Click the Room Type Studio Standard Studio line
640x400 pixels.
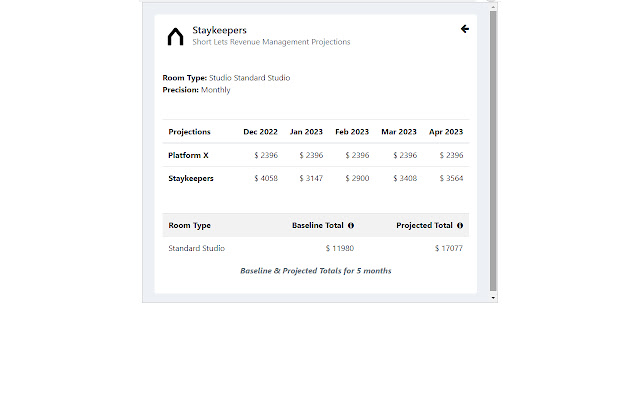point(226,78)
